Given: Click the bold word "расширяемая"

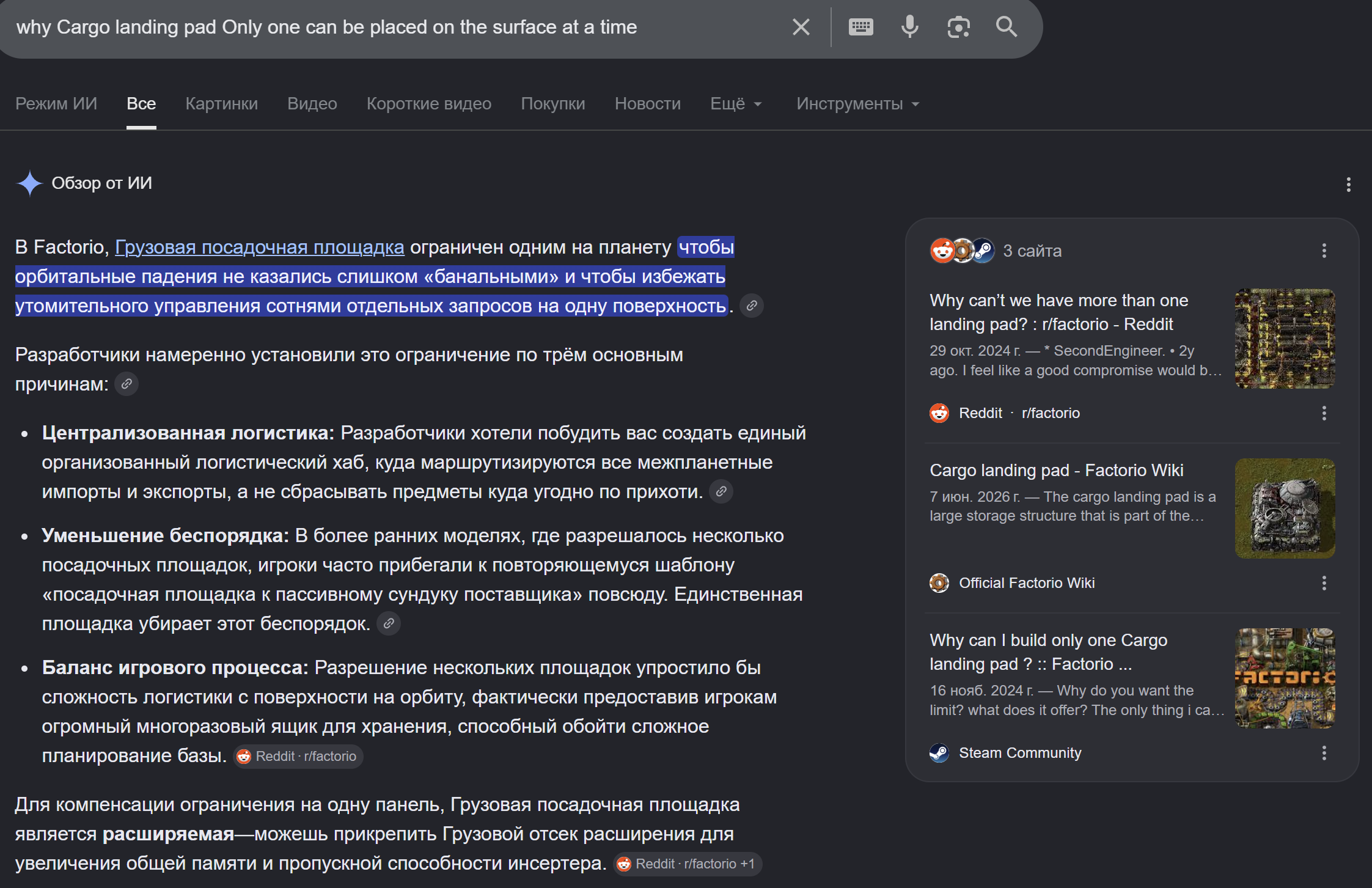Looking at the screenshot, I should (x=168, y=834).
